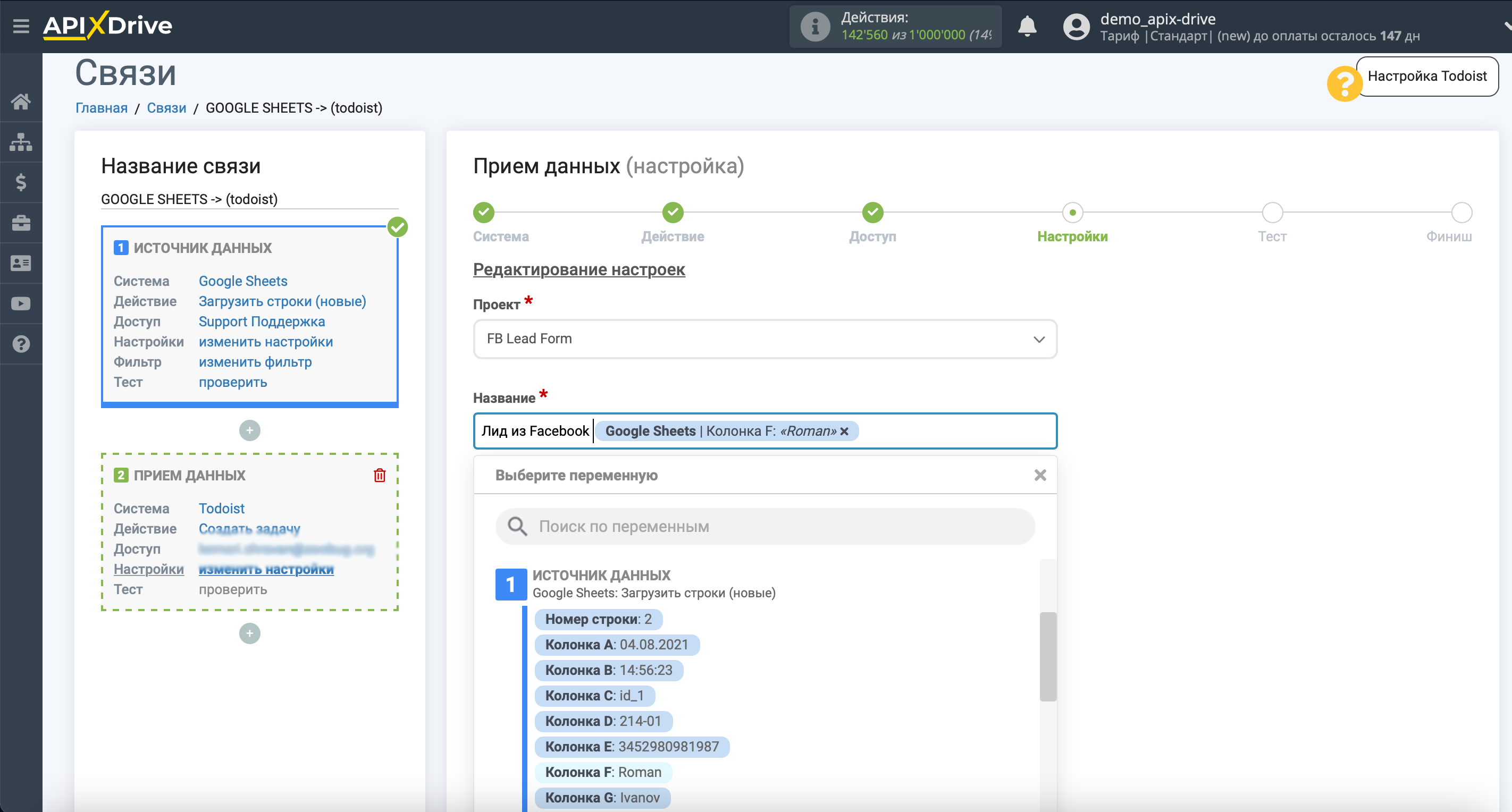Viewport: 1512px width, 812px height.
Task: Open the Todoist system link
Action: click(x=221, y=509)
